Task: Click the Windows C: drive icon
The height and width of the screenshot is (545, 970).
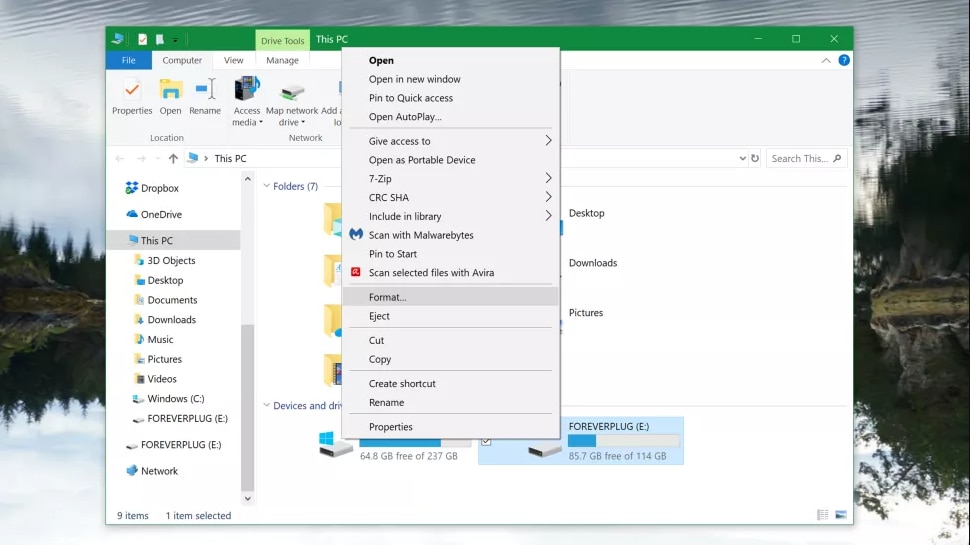Action: click(x=335, y=445)
